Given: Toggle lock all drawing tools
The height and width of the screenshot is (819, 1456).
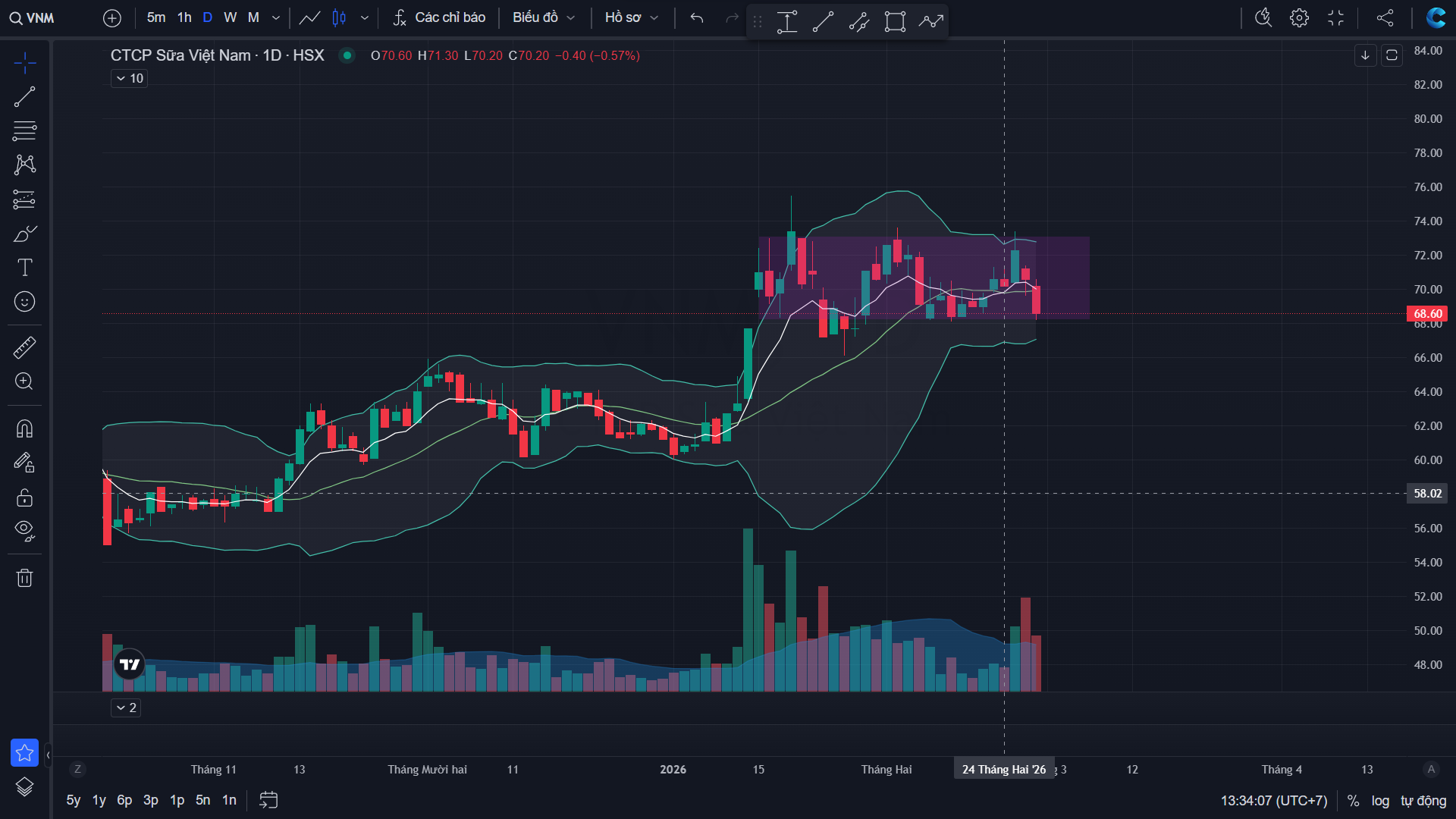Looking at the screenshot, I should (24, 497).
